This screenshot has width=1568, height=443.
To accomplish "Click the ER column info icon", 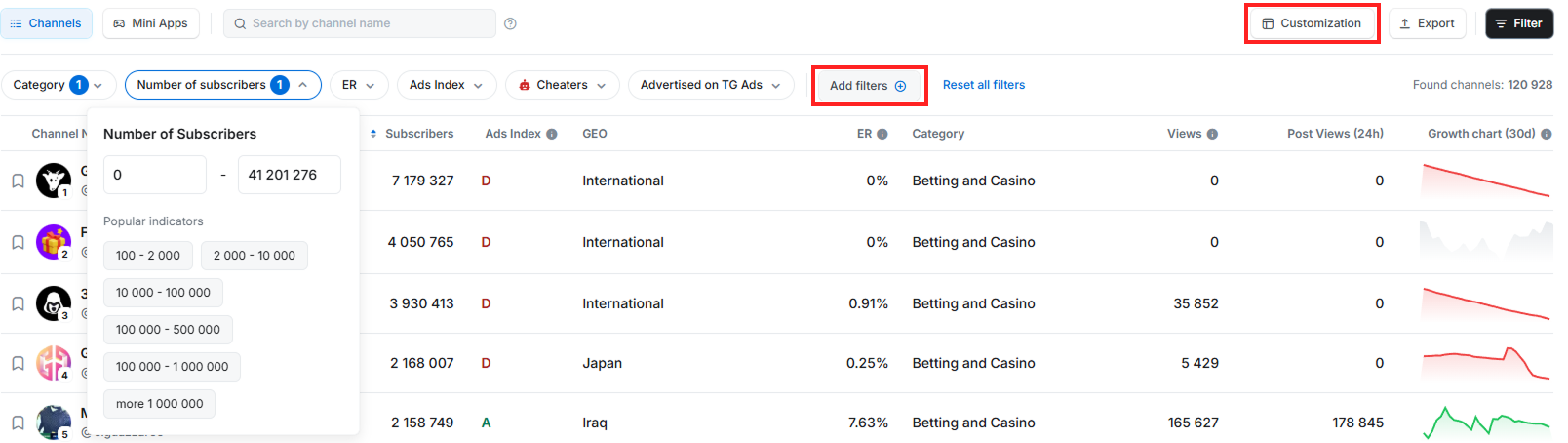I will click(882, 134).
